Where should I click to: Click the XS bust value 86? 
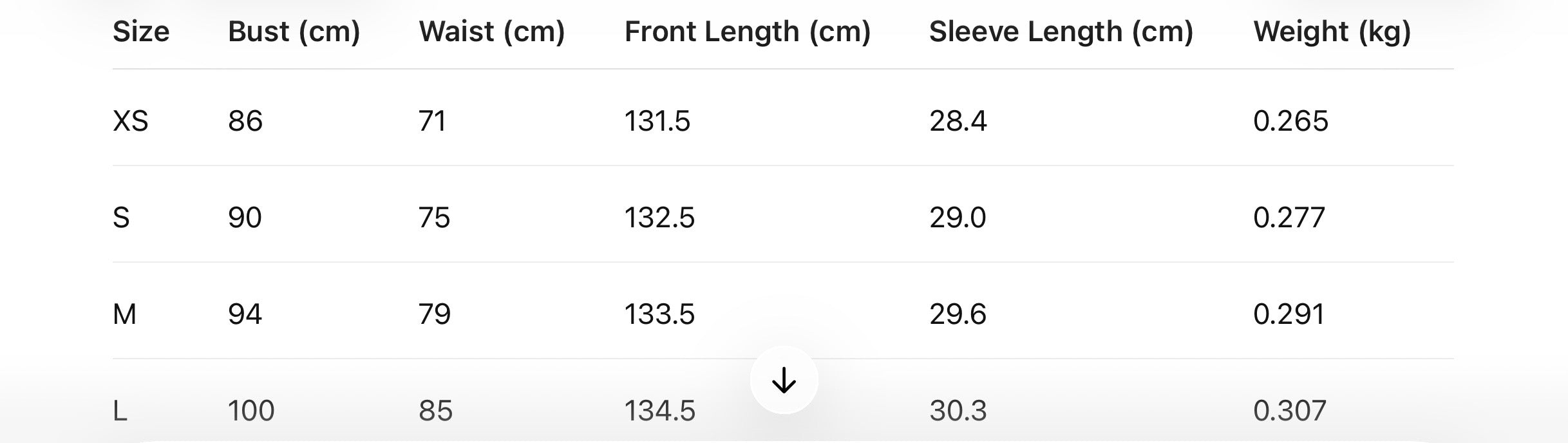coord(245,121)
